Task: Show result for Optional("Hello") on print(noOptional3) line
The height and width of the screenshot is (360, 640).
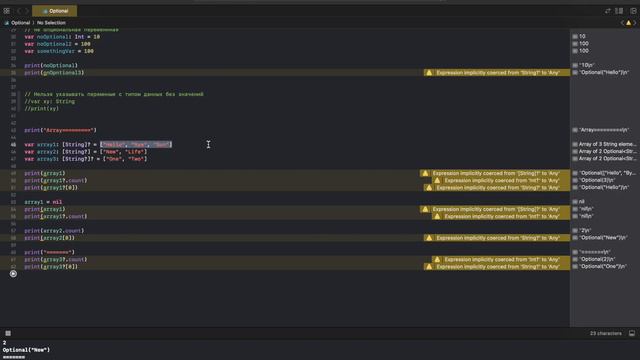Action: click(575, 73)
